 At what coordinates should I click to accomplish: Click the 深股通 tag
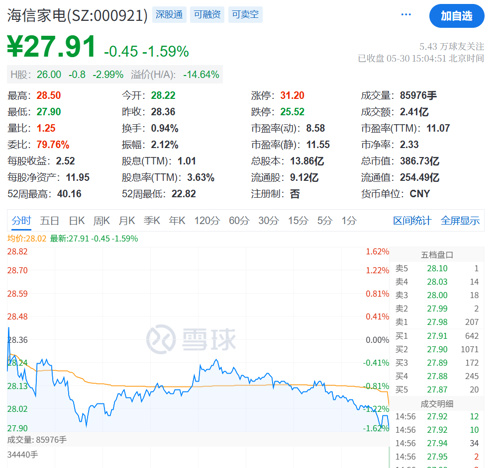click(169, 15)
